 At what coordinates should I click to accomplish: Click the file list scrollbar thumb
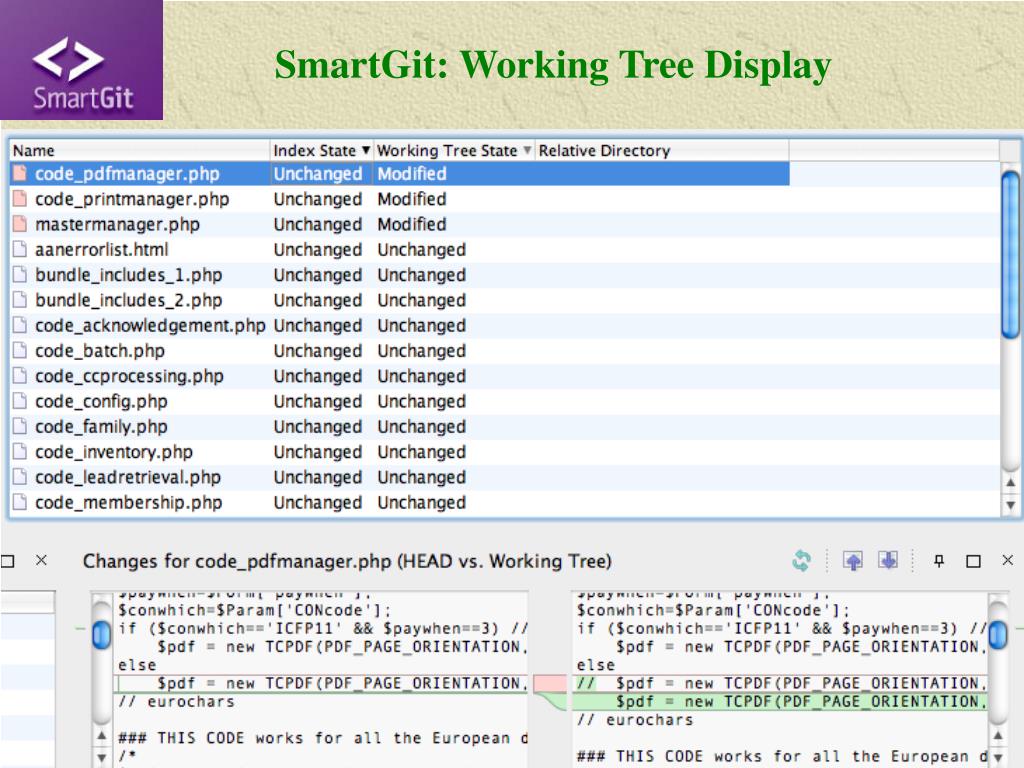1010,255
